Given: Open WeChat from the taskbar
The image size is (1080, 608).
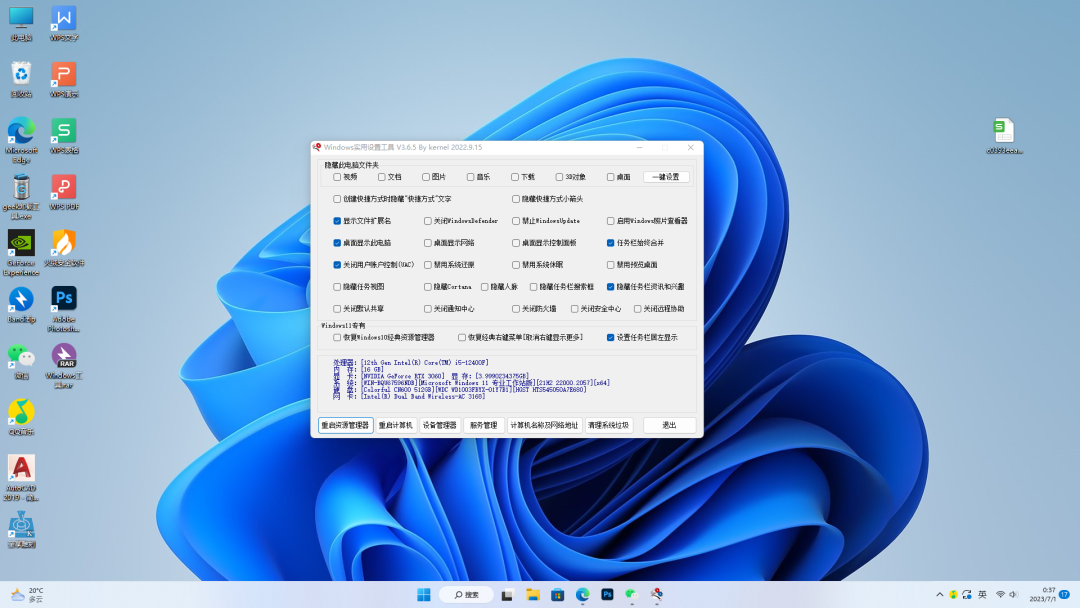Looking at the screenshot, I should [x=630, y=593].
